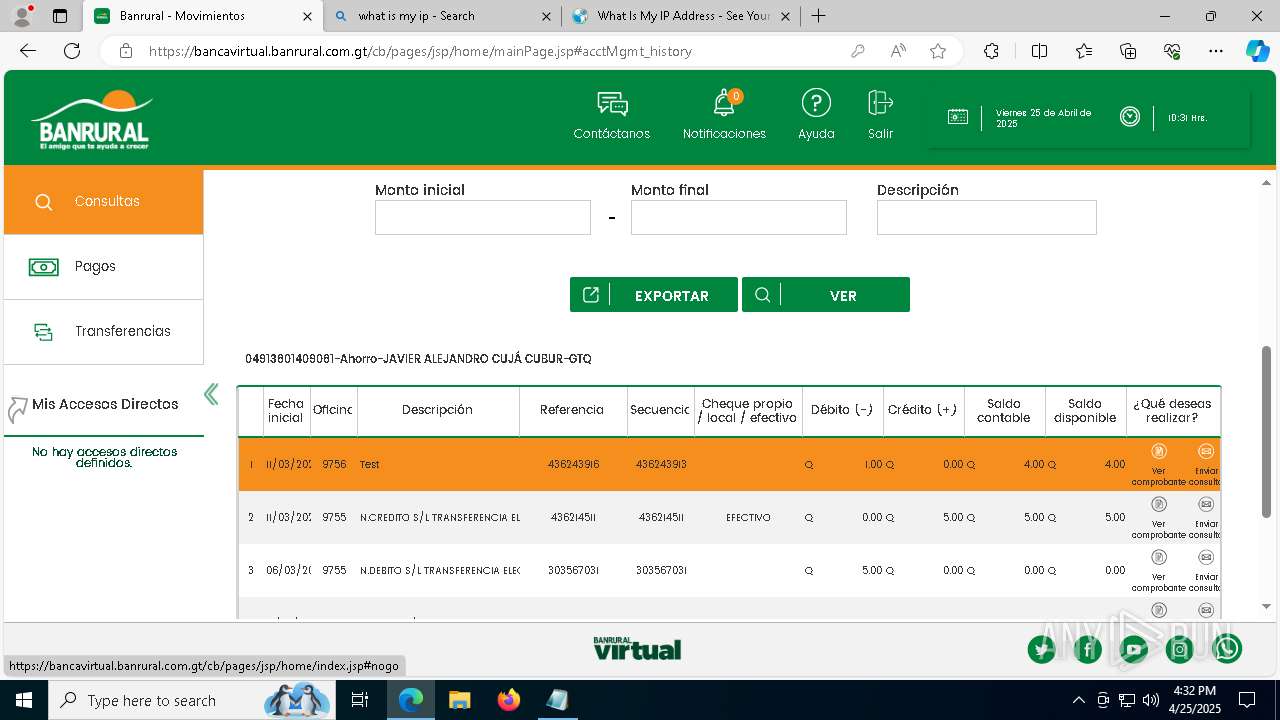
Task: Open the Copilot icon in Edge
Action: [x=1257, y=51]
